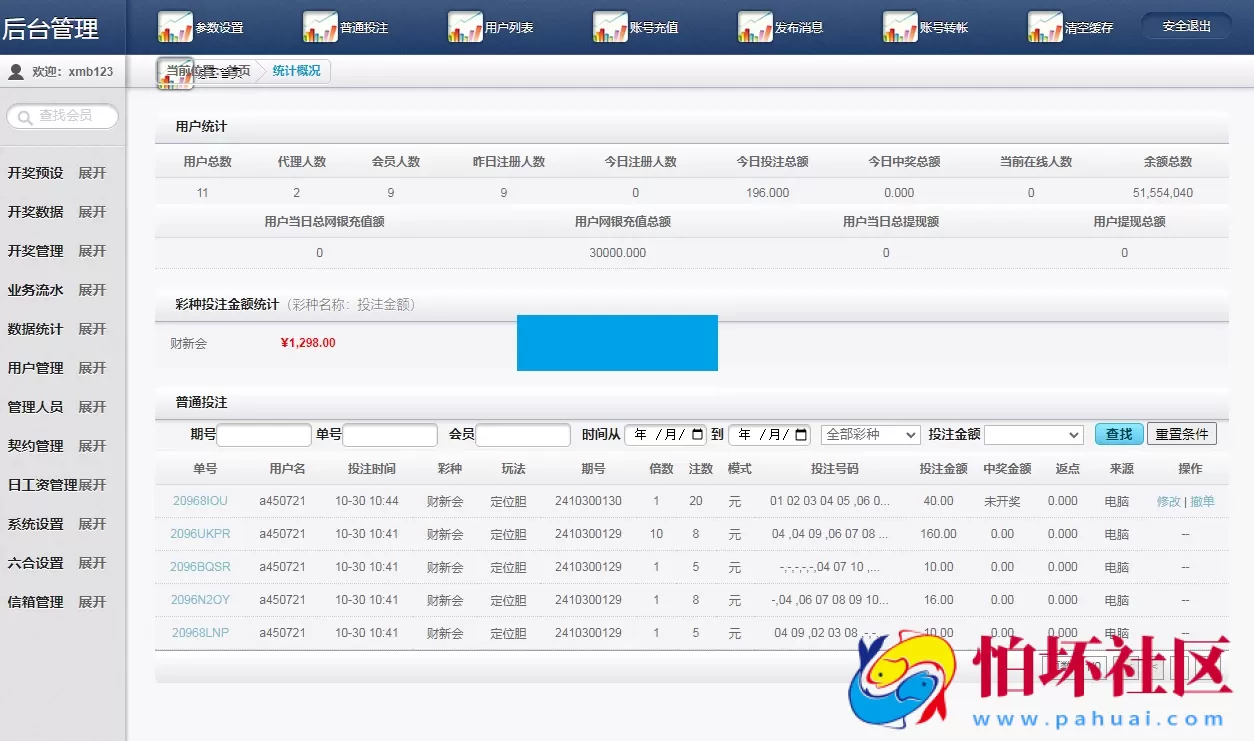
Task: Click the 安全退出 logout button
Action: pyautogui.click(x=1185, y=25)
